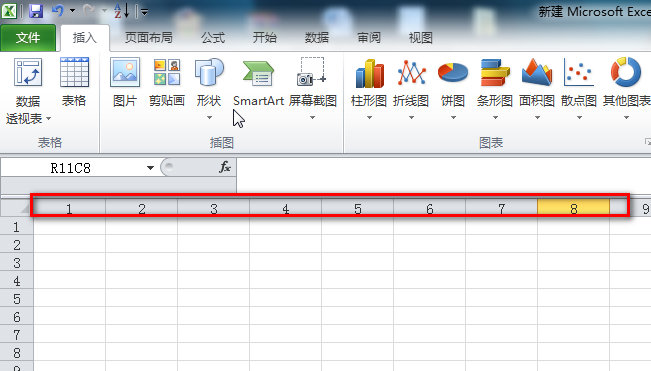Viewport: 651px width, 371px height.
Task: Click the cell at row 1, column 1
Action: tap(69, 226)
